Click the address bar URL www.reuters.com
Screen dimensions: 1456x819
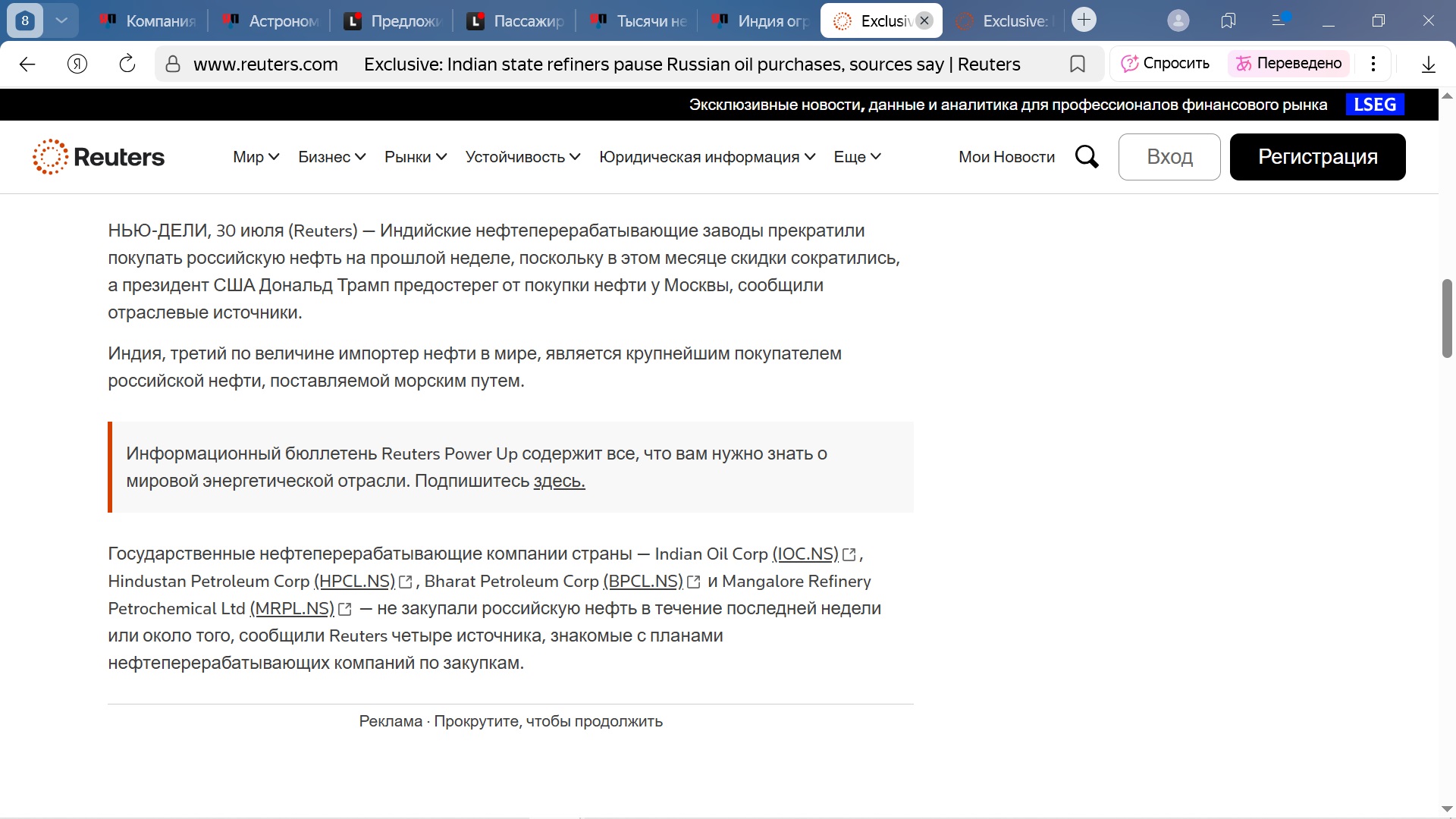(x=265, y=64)
